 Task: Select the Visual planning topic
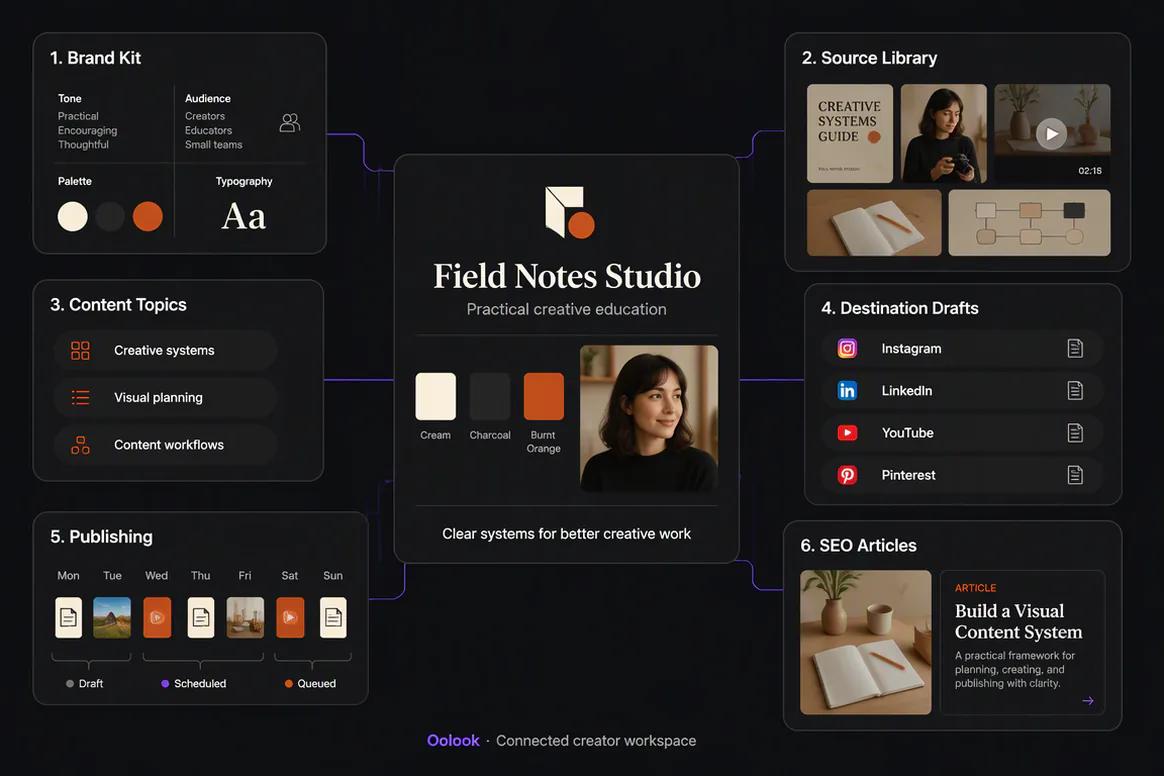pos(166,397)
